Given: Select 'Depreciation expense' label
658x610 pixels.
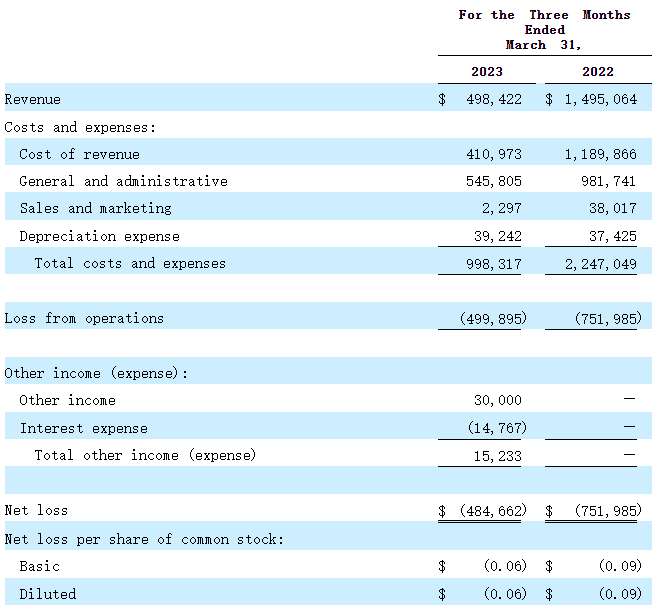Looking at the screenshot, I should click(x=99, y=236).
